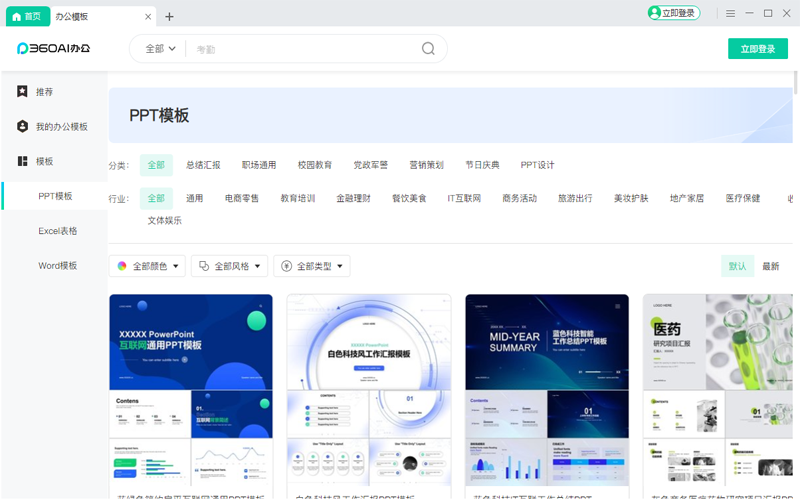The height and width of the screenshot is (500, 800).
Task: Select the 总结汇报 category filter
Action: pyautogui.click(x=203, y=165)
